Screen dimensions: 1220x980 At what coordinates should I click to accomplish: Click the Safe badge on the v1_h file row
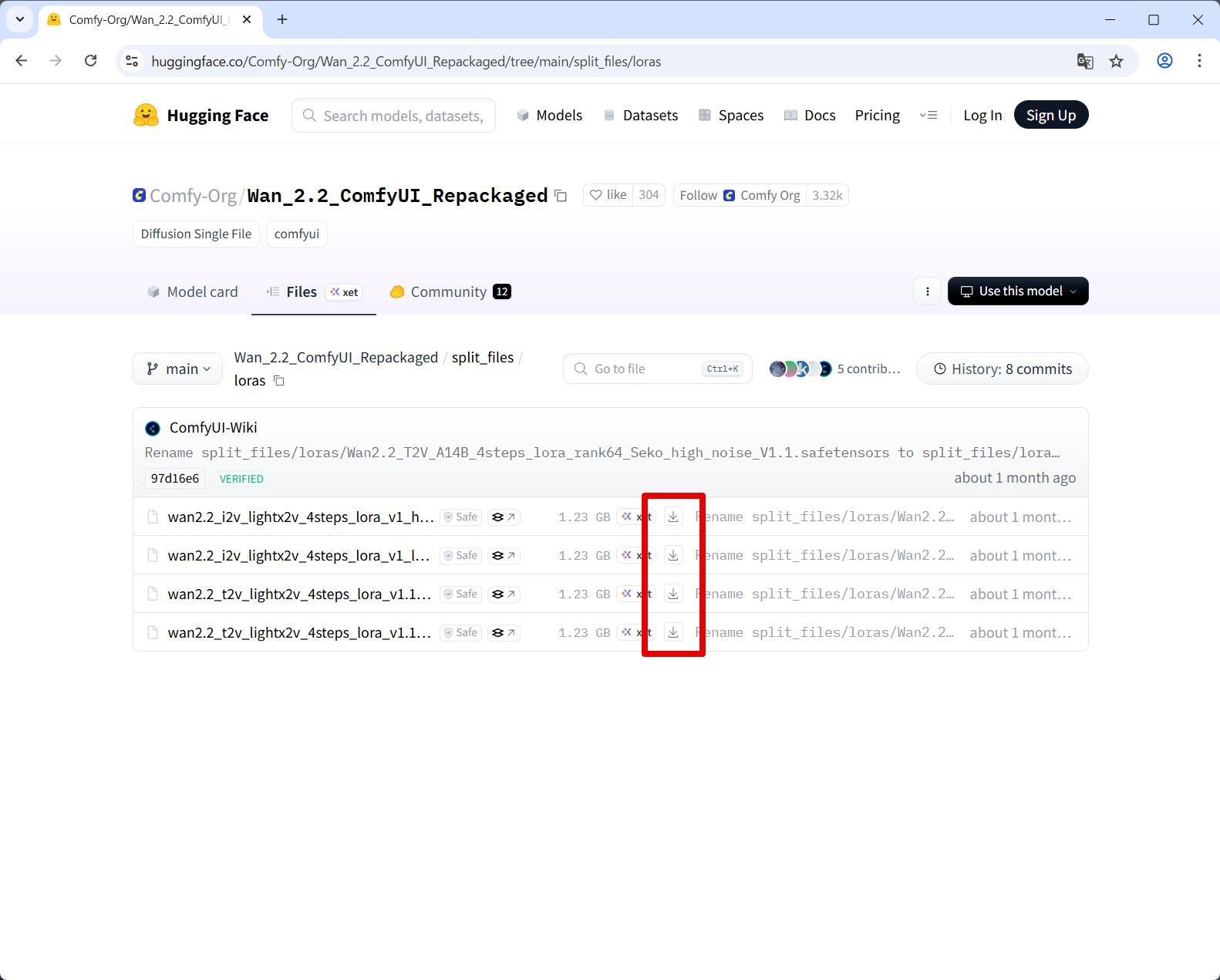point(460,517)
